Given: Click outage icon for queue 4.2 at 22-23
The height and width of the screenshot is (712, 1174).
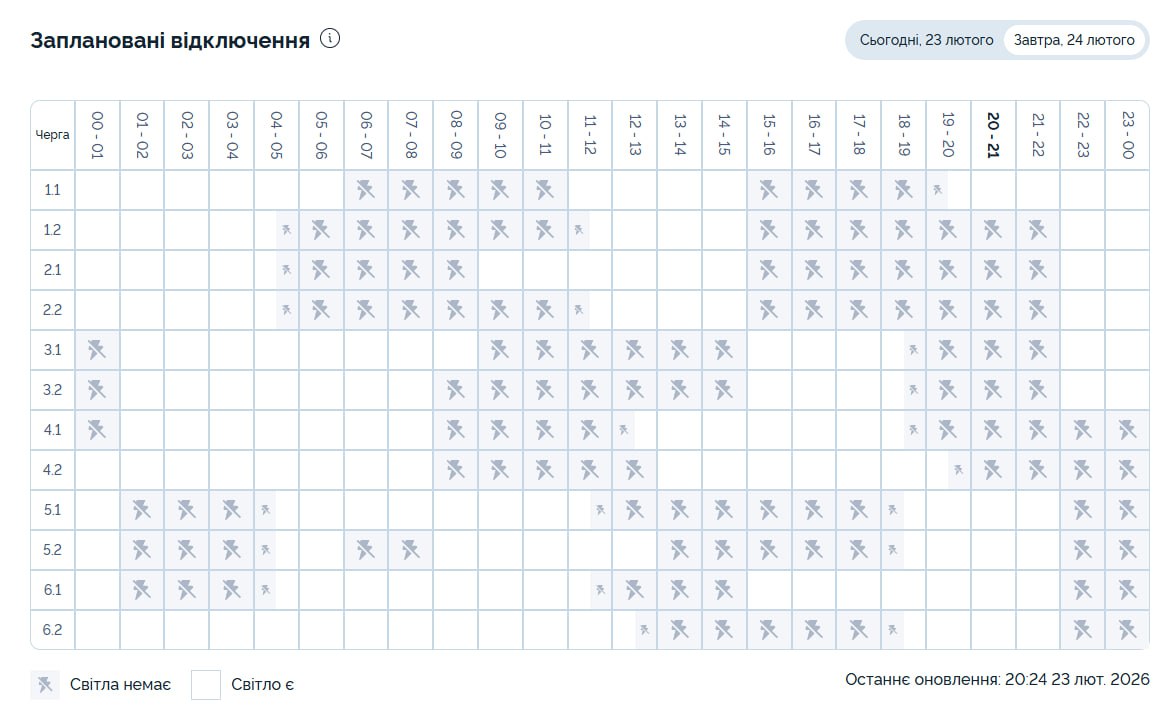Looking at the screenshot, I should (x=1083, y=470).
